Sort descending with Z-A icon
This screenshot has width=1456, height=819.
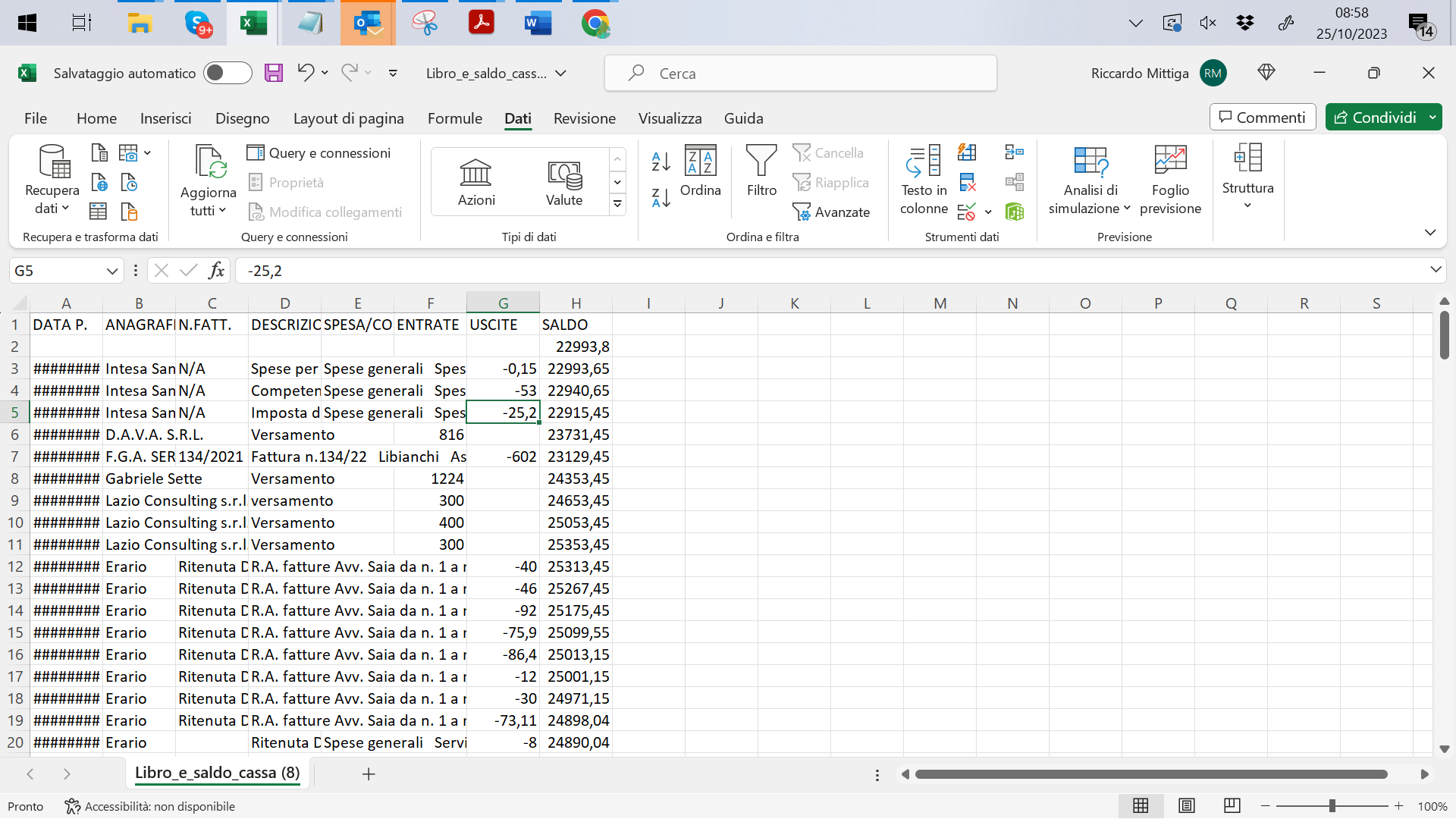tap(661, 198)
